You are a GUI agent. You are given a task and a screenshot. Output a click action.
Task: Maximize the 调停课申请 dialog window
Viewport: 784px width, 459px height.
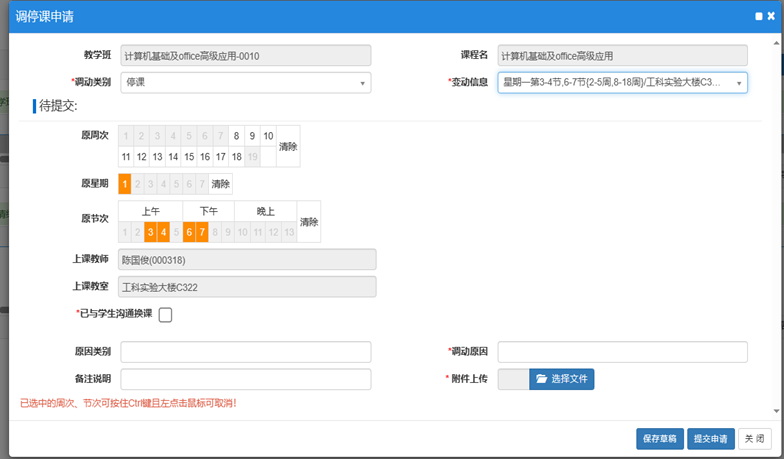point(759,17)
